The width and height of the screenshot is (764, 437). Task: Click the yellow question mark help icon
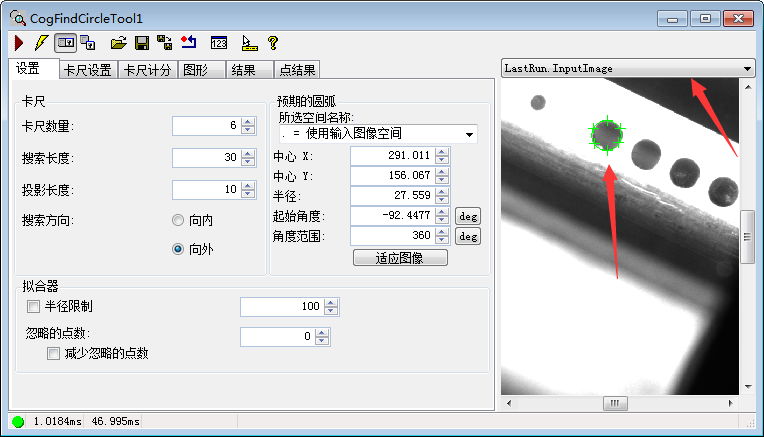coord(272,43)
